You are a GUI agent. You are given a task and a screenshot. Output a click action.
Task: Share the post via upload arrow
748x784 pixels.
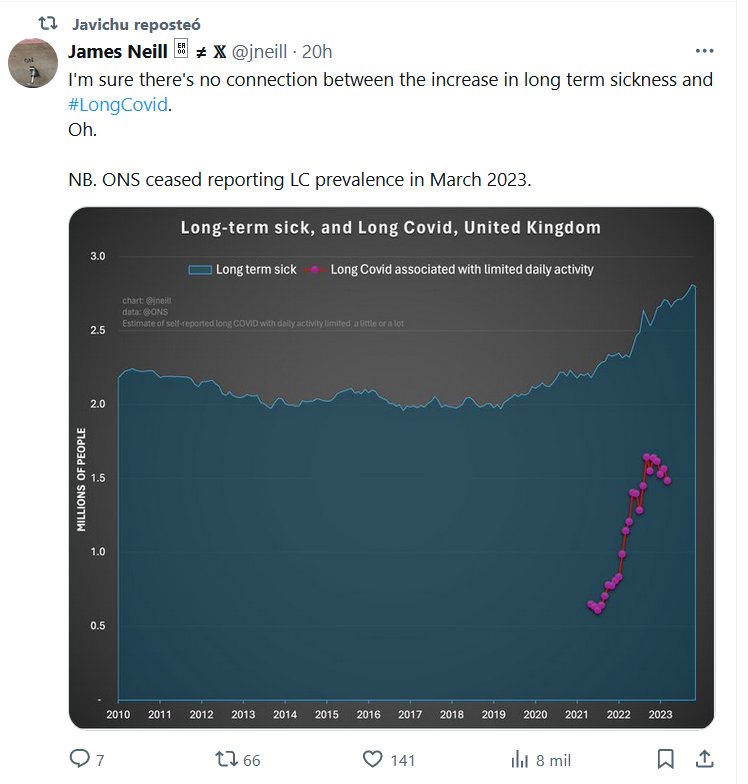[704, 759]
